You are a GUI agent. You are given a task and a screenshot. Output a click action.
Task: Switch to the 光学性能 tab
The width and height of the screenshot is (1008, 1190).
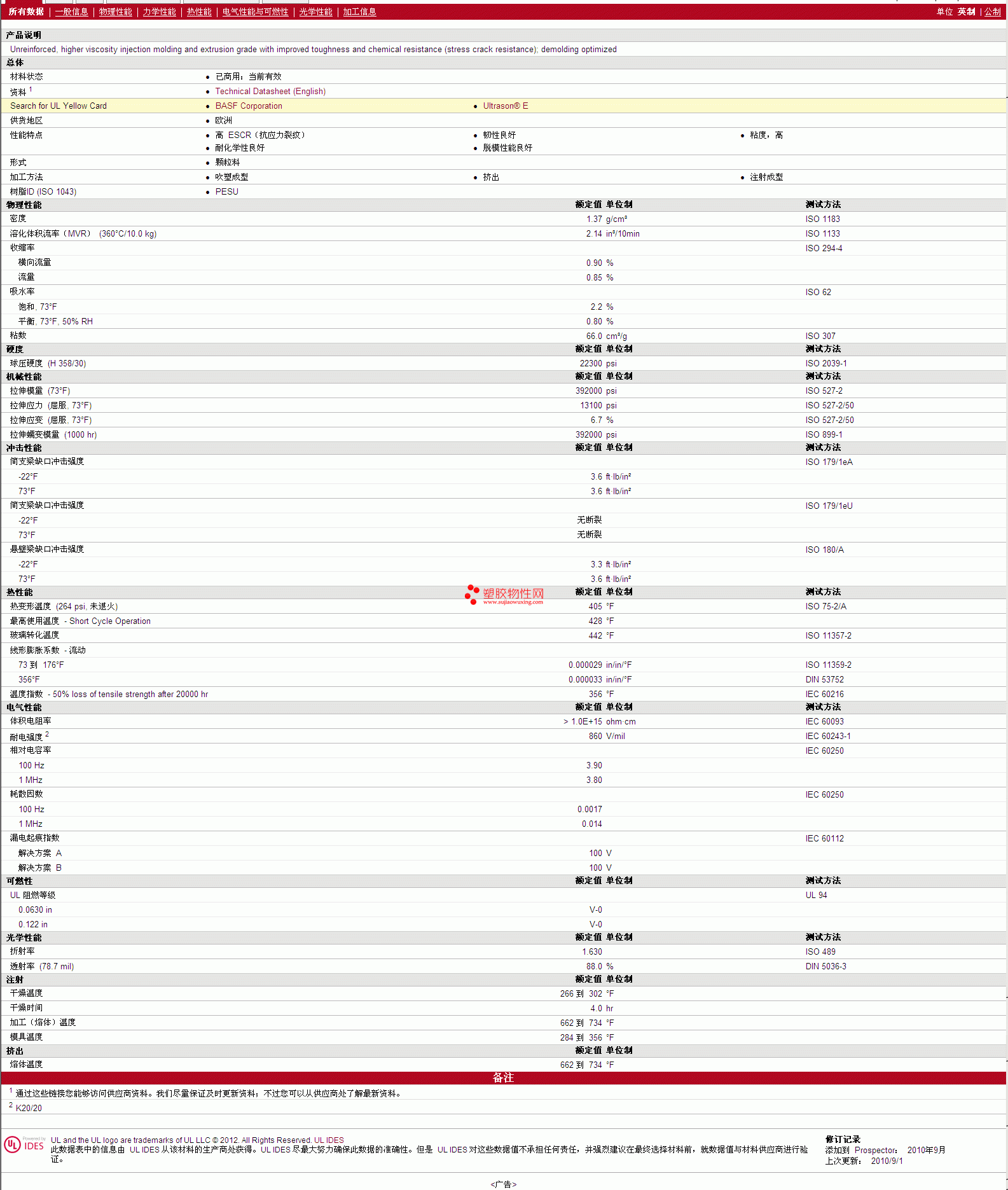point(315,11)
